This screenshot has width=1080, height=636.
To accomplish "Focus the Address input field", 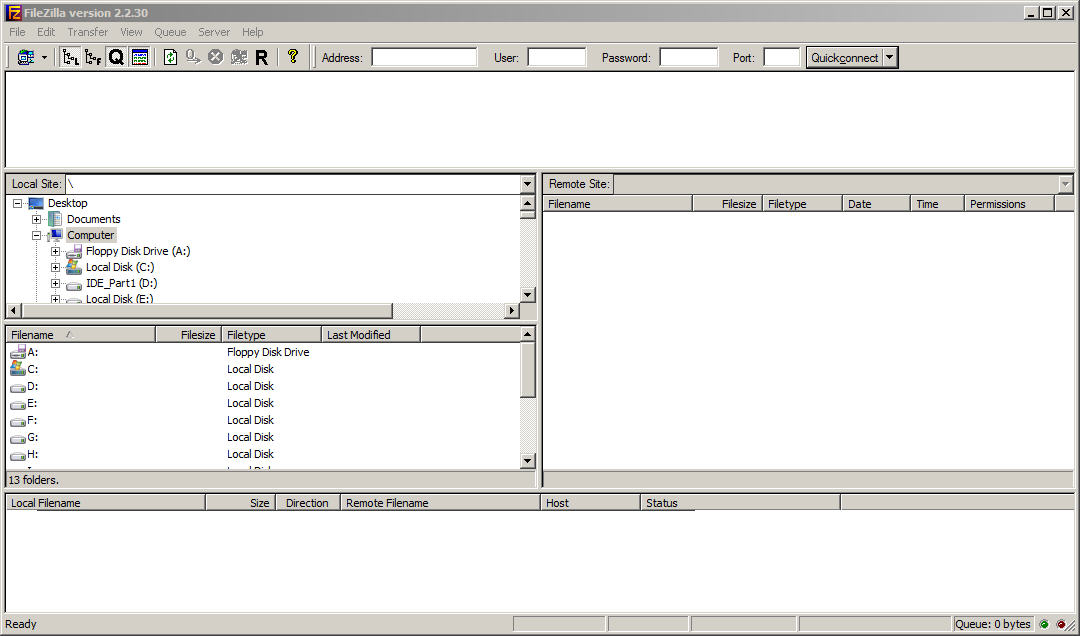I will click(424, 57).
